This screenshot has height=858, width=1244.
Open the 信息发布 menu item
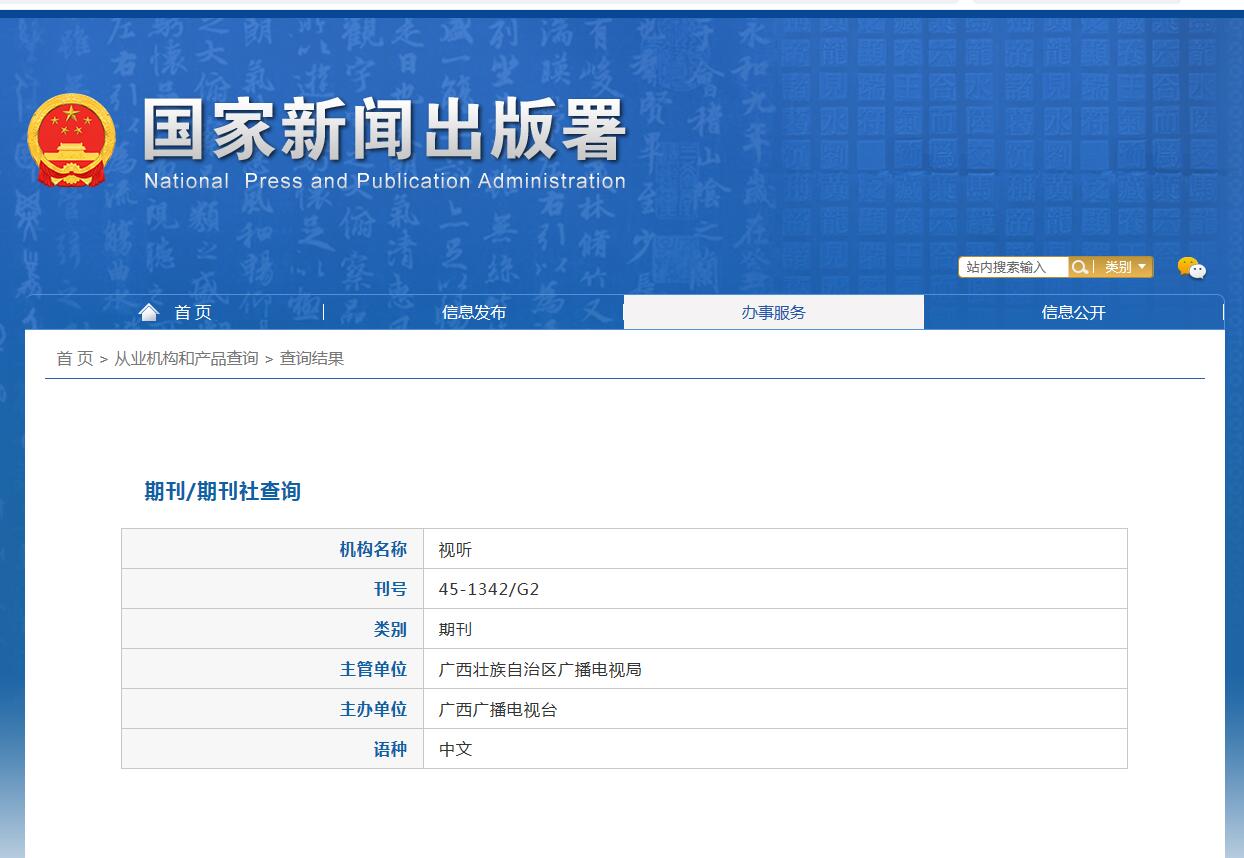[x=474, y=311]
